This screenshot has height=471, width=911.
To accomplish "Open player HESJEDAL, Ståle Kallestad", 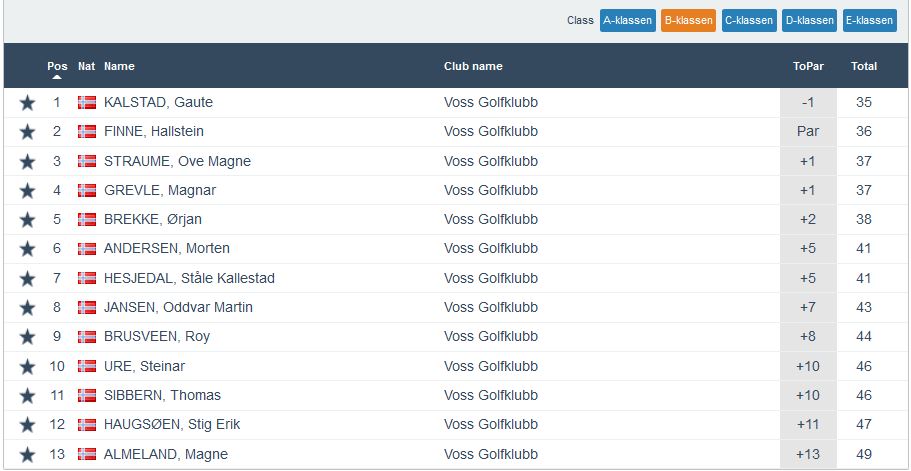I will [x=189, y=278].
